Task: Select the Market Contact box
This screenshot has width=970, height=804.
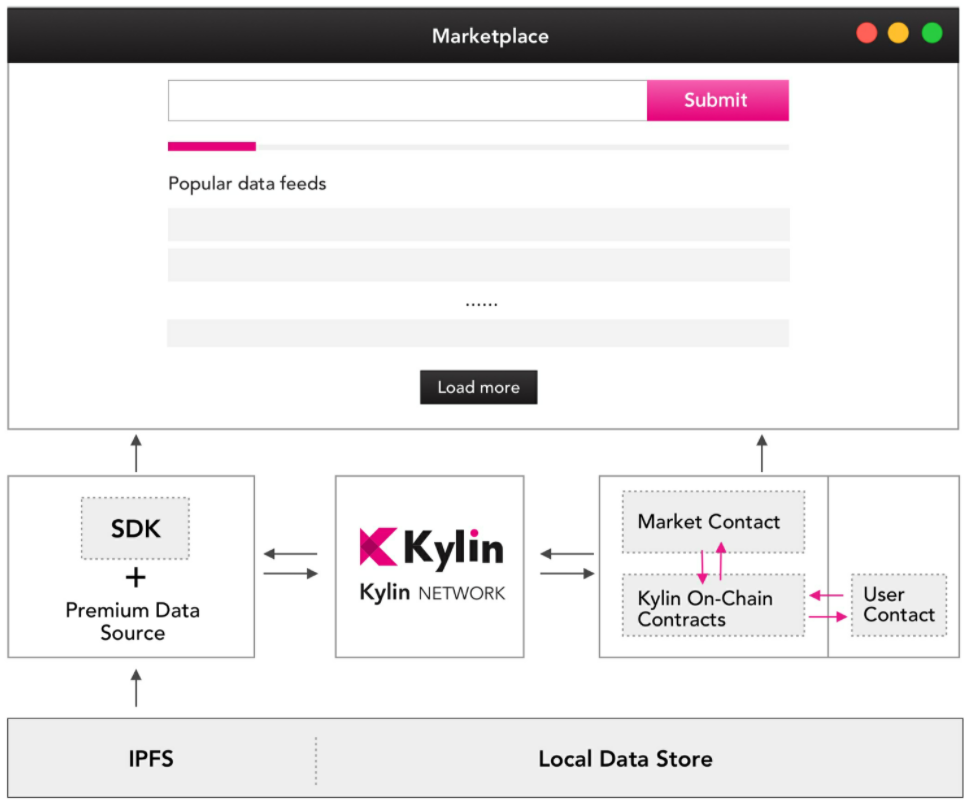Action: [x=713, y=521]
